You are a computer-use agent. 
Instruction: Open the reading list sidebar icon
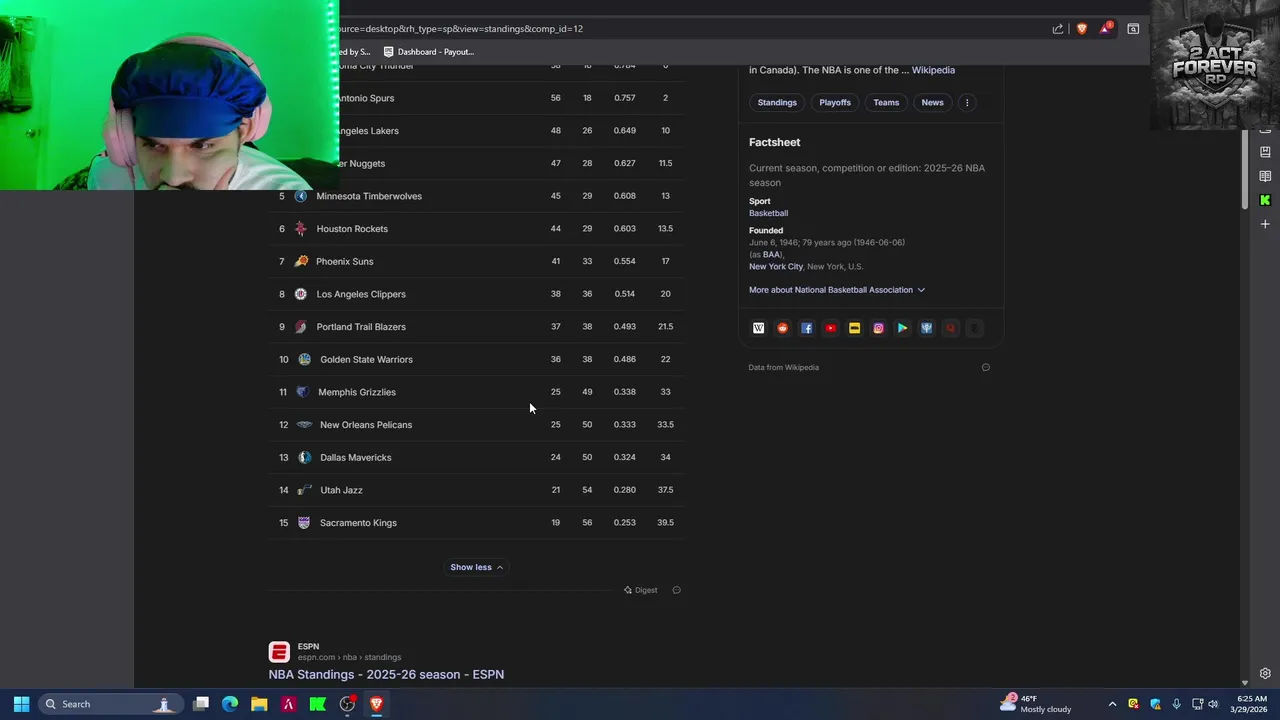pyautogui.click(x=1265, y=176)
